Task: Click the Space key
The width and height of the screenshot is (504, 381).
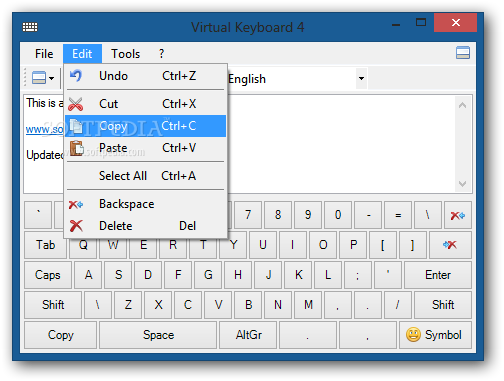Action: 158,335
